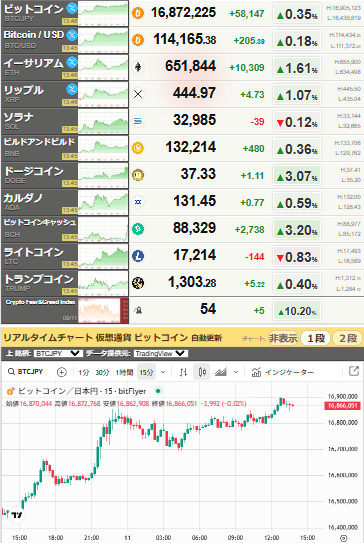Click the 88,329 price value

coord(194,228)
